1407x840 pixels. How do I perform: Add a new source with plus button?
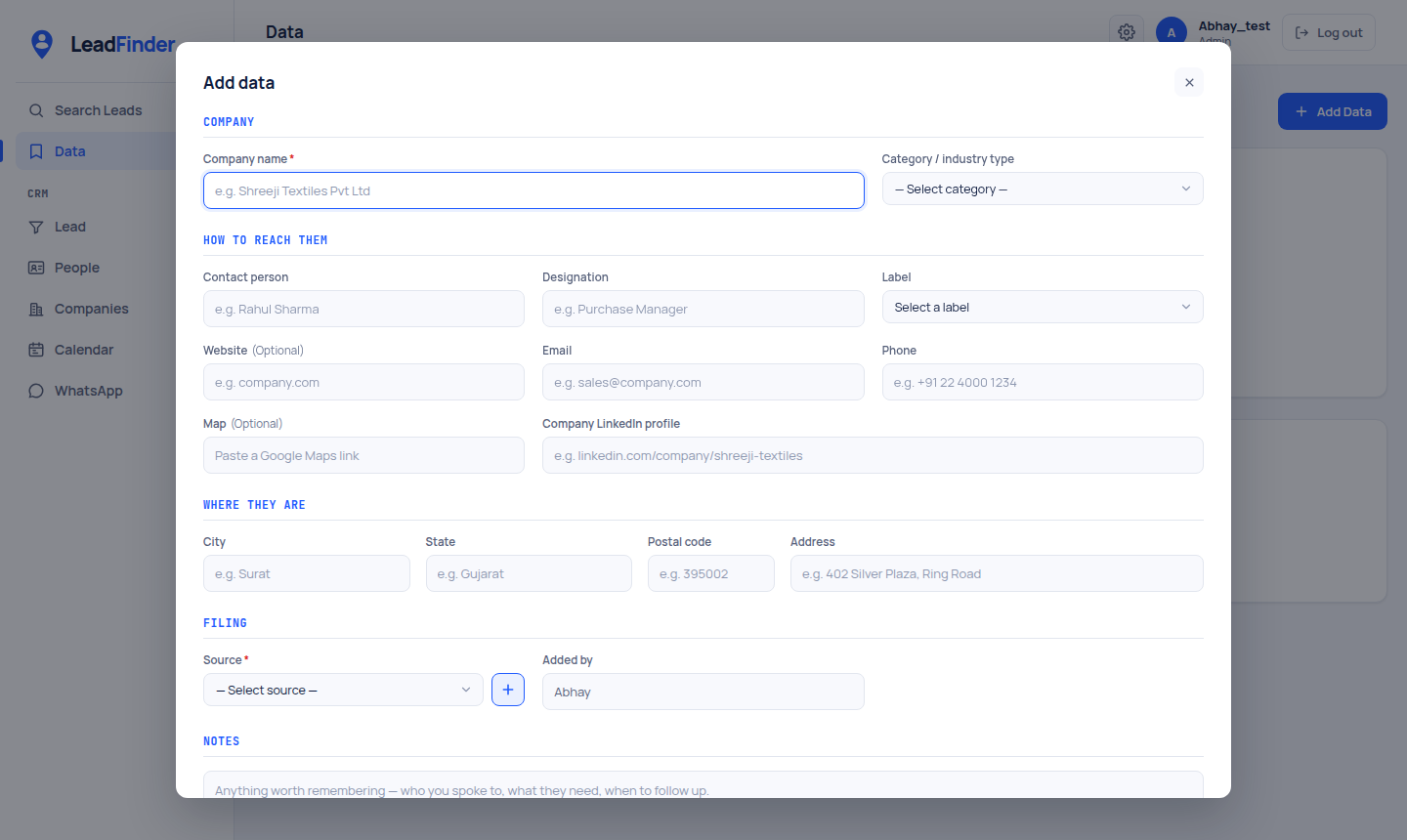[508, 690]
